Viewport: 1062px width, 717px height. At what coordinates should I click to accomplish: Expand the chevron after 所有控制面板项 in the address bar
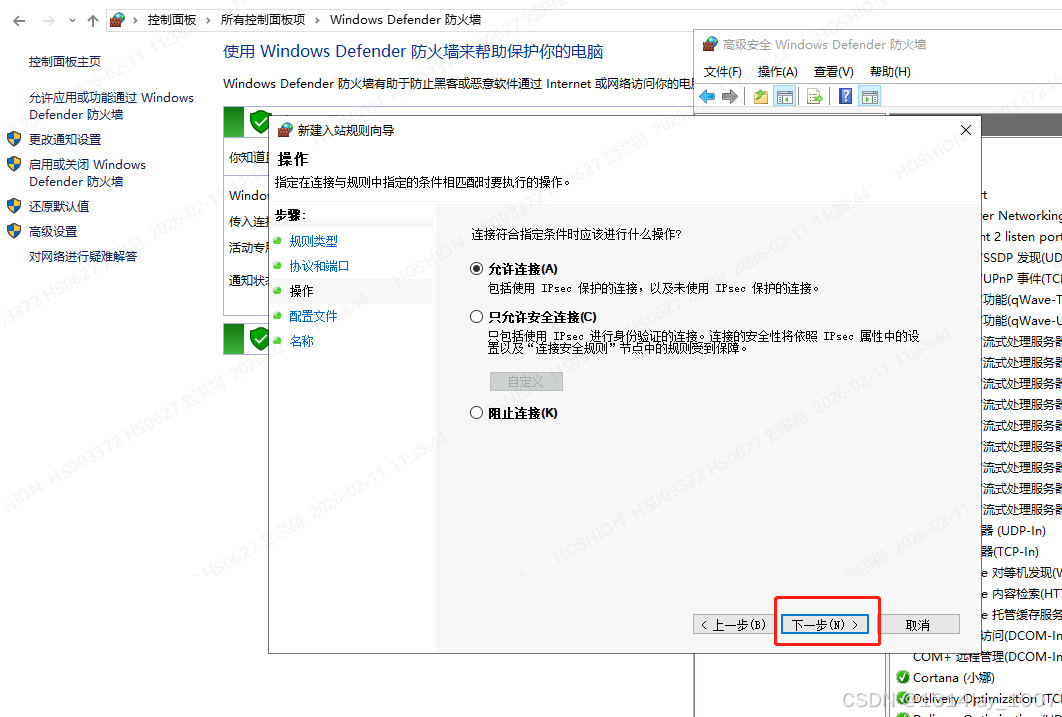(x=318, y=20)
